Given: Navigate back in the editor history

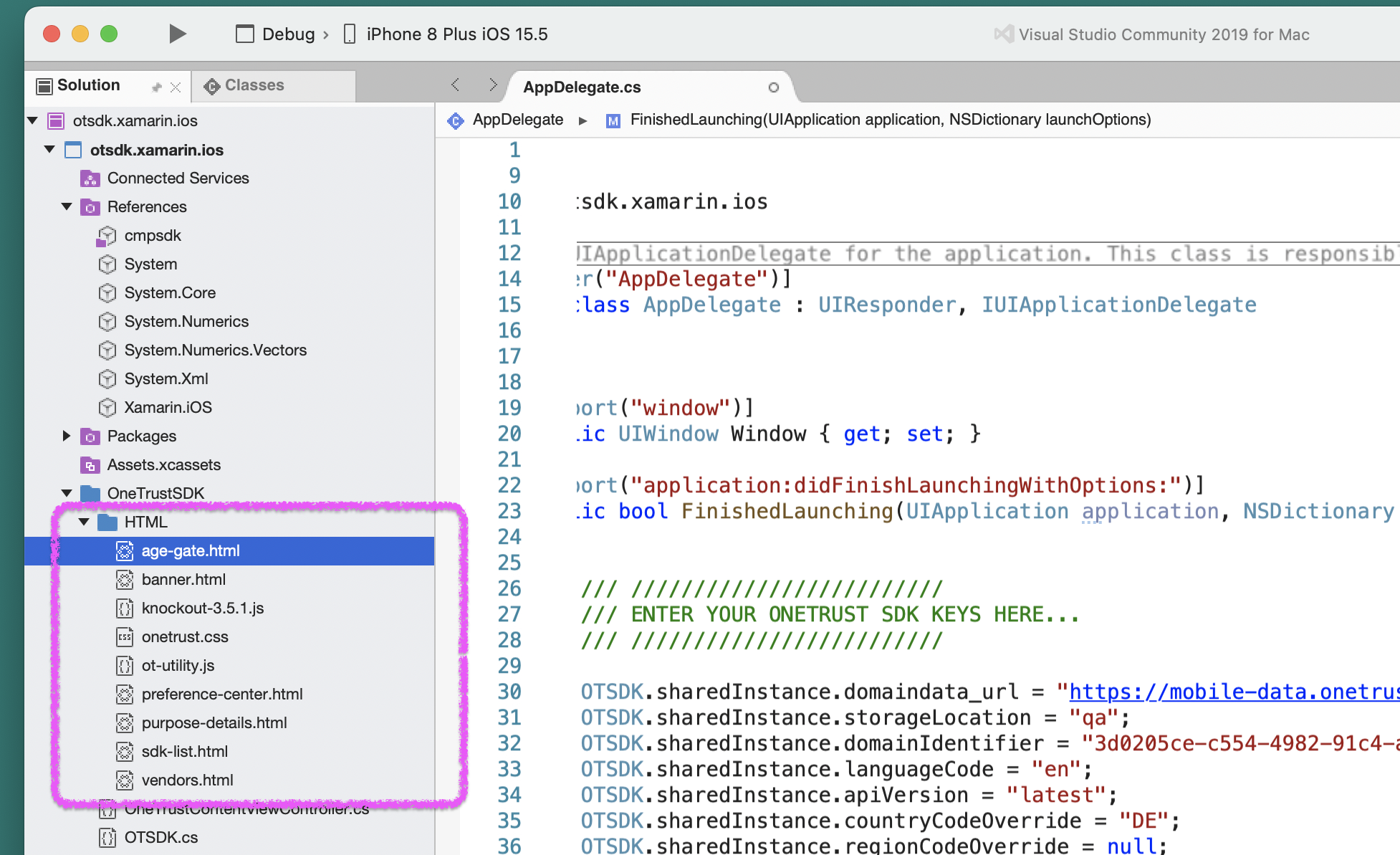Looking at the screenshot, I should click(x=456, y=85).
